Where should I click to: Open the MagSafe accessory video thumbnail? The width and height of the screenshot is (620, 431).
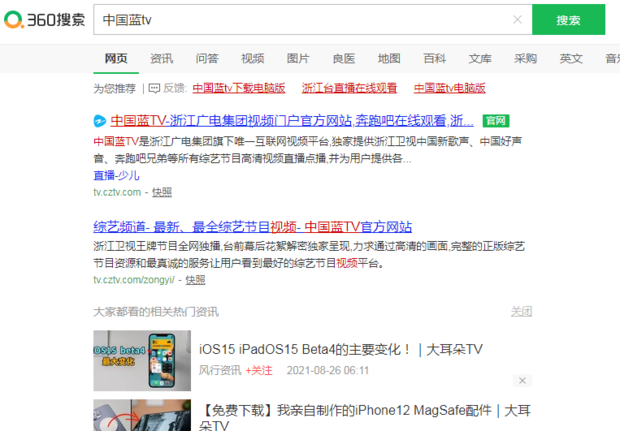[142, 415]
